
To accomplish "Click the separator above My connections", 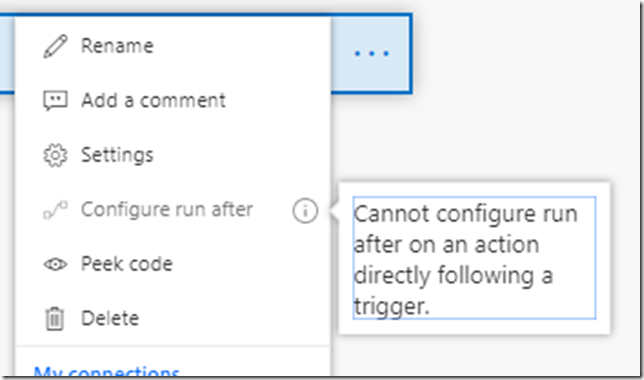I will point(173,346).
